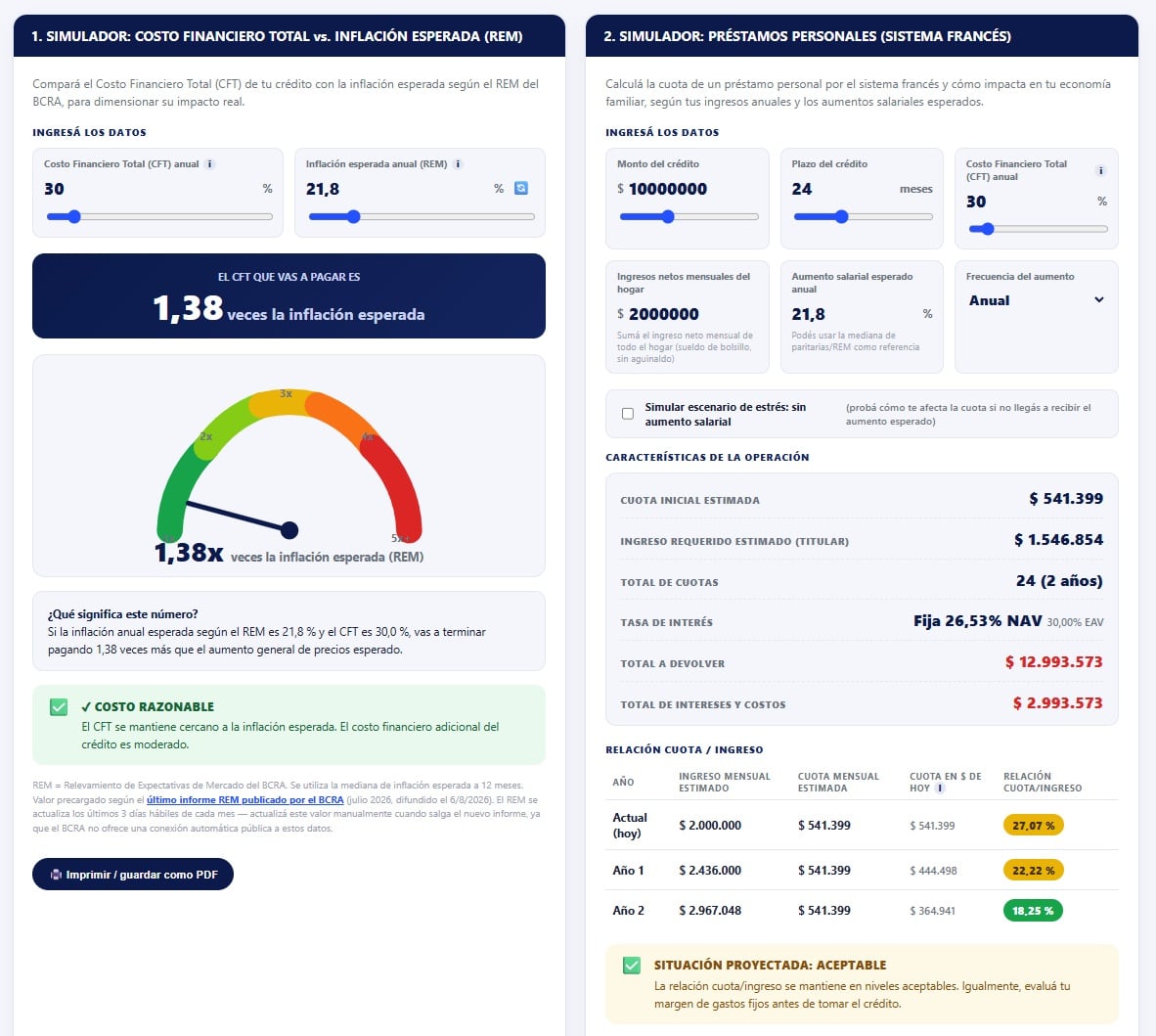Screen dimensions: 1156x1036
Task: Click printer icon in the PDF button
Action: pos(56,875)
